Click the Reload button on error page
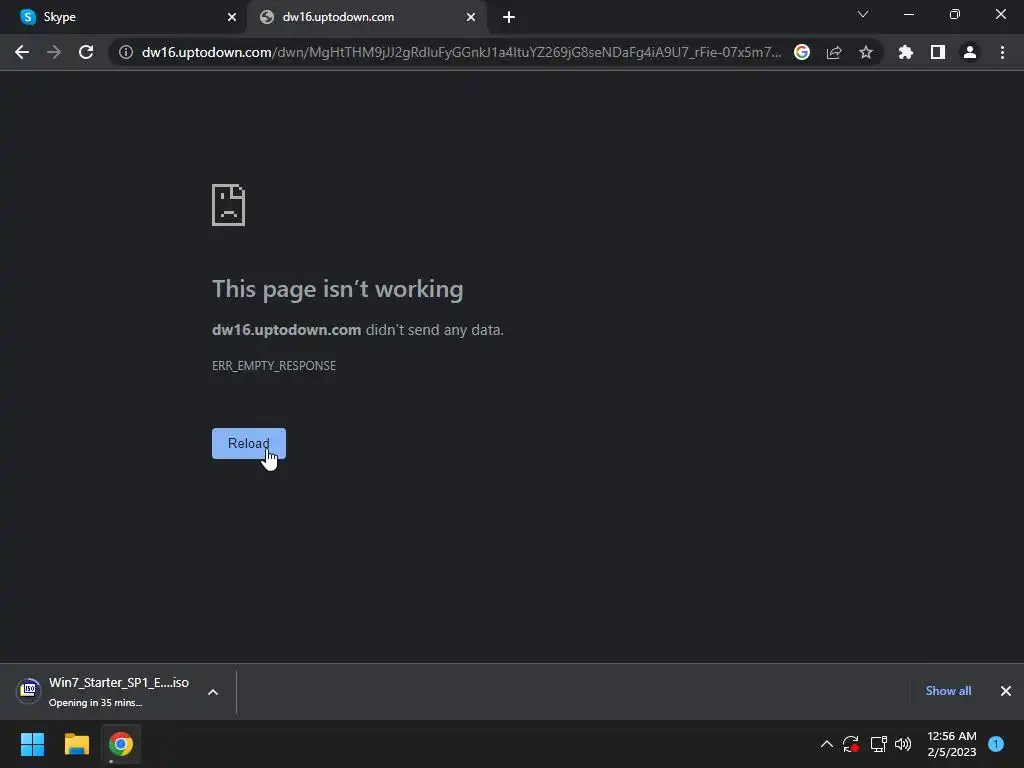The image size is (1024, 768). pyautogui.click(x=249, y=443)
